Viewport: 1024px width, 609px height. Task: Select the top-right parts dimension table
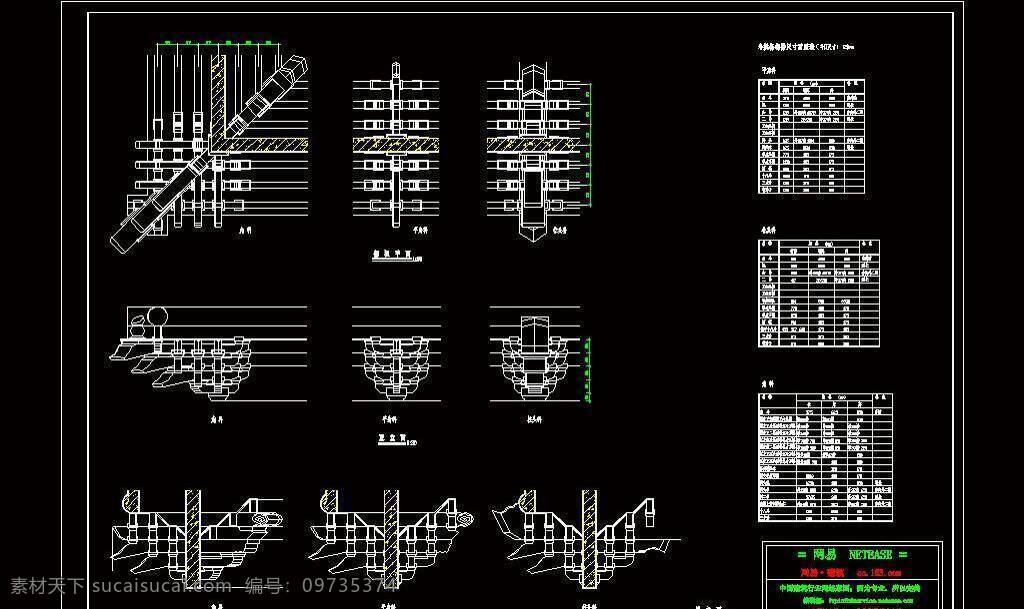(x=812, y=136)
